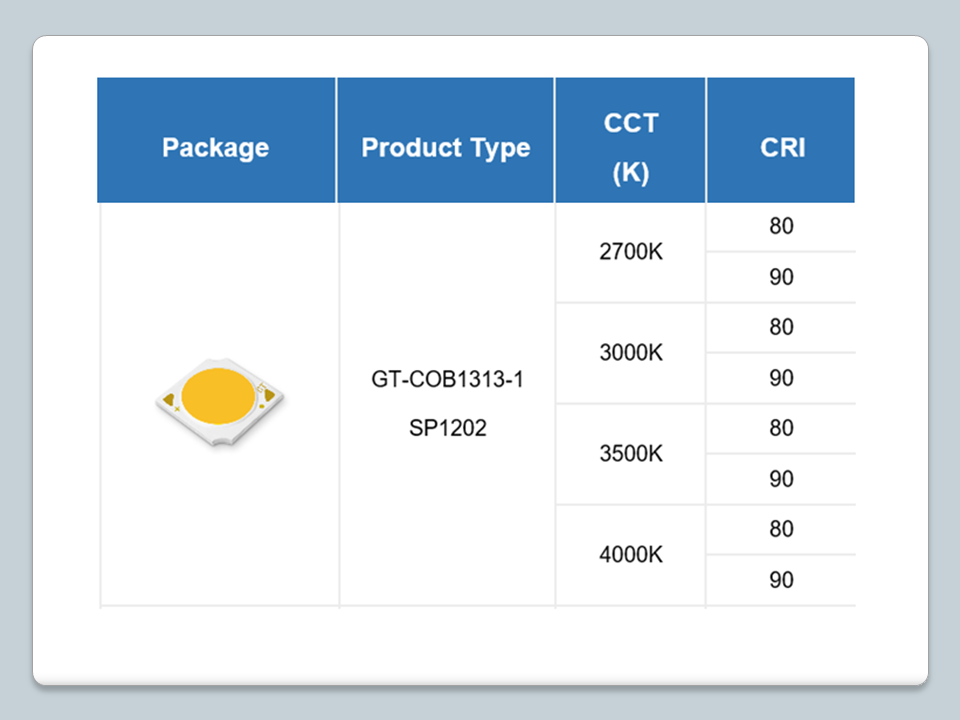Select the 3500K color temperature cell
Viewport: 960px width, 720px height.
click(631, 454)
